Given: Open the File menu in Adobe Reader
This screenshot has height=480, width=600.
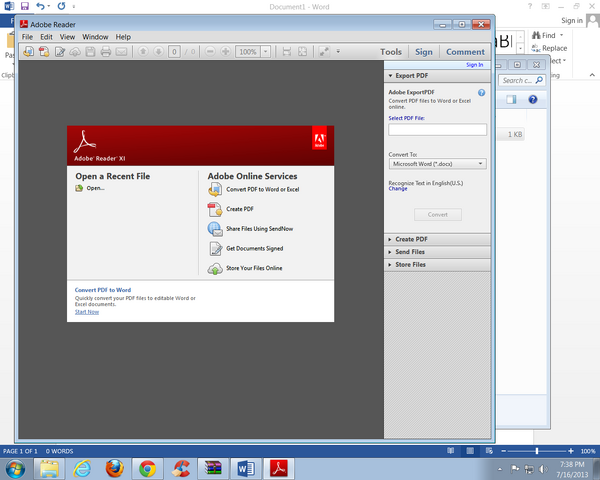Looking at the screenshot, I should (x=27, y=37).
